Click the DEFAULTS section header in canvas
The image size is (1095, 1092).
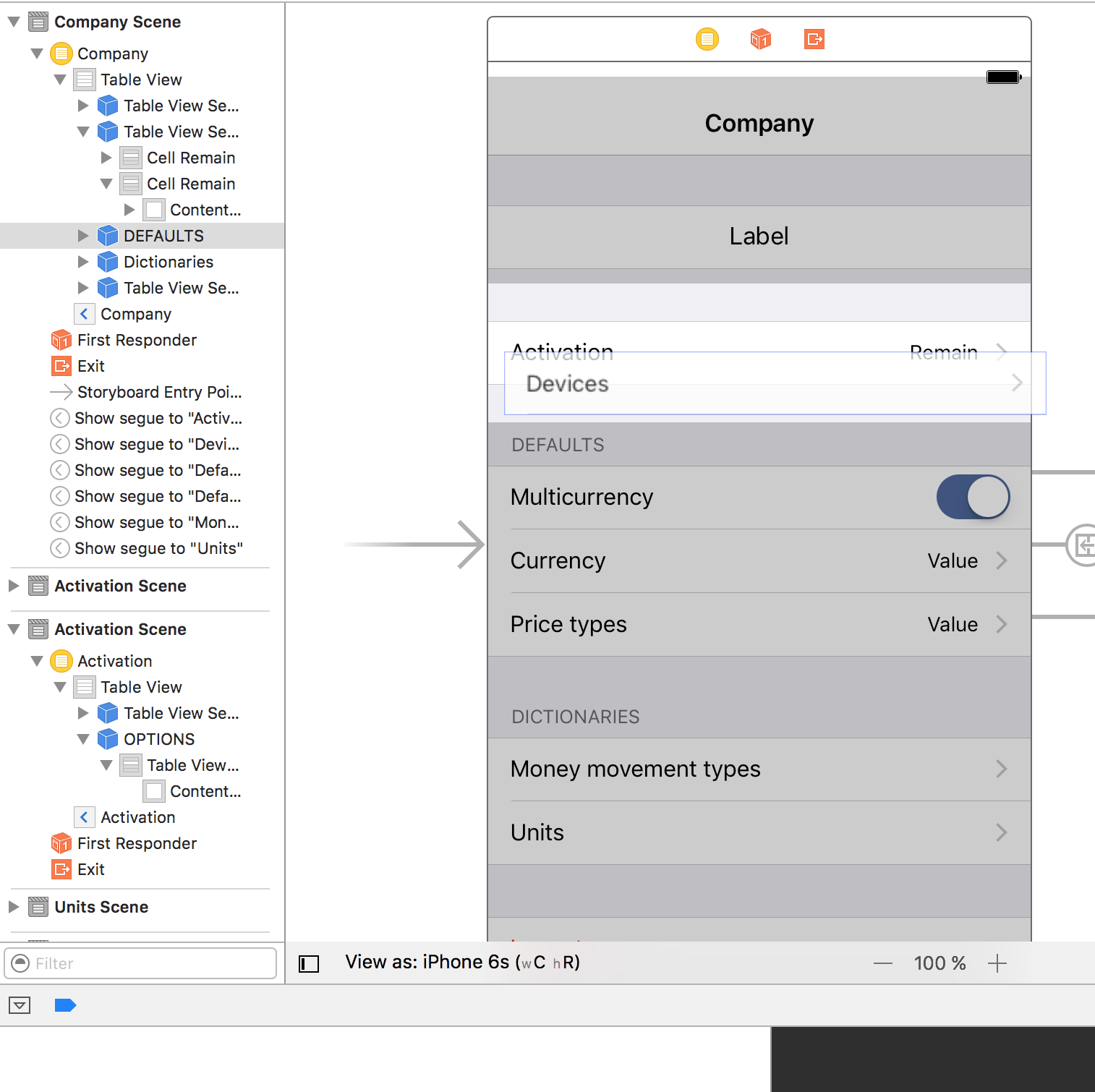(x=558, y=445)
